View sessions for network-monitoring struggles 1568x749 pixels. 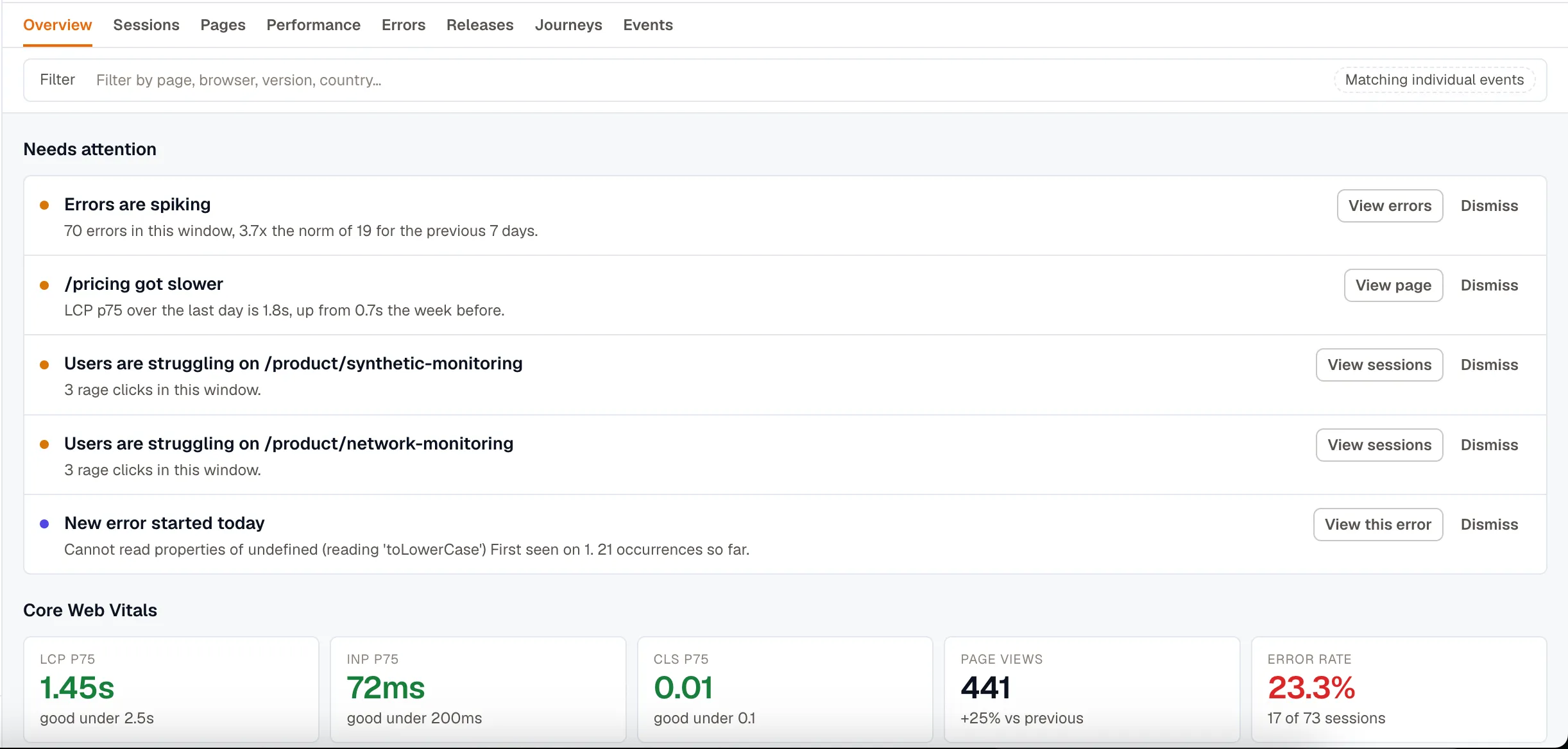click(1379, 445)
